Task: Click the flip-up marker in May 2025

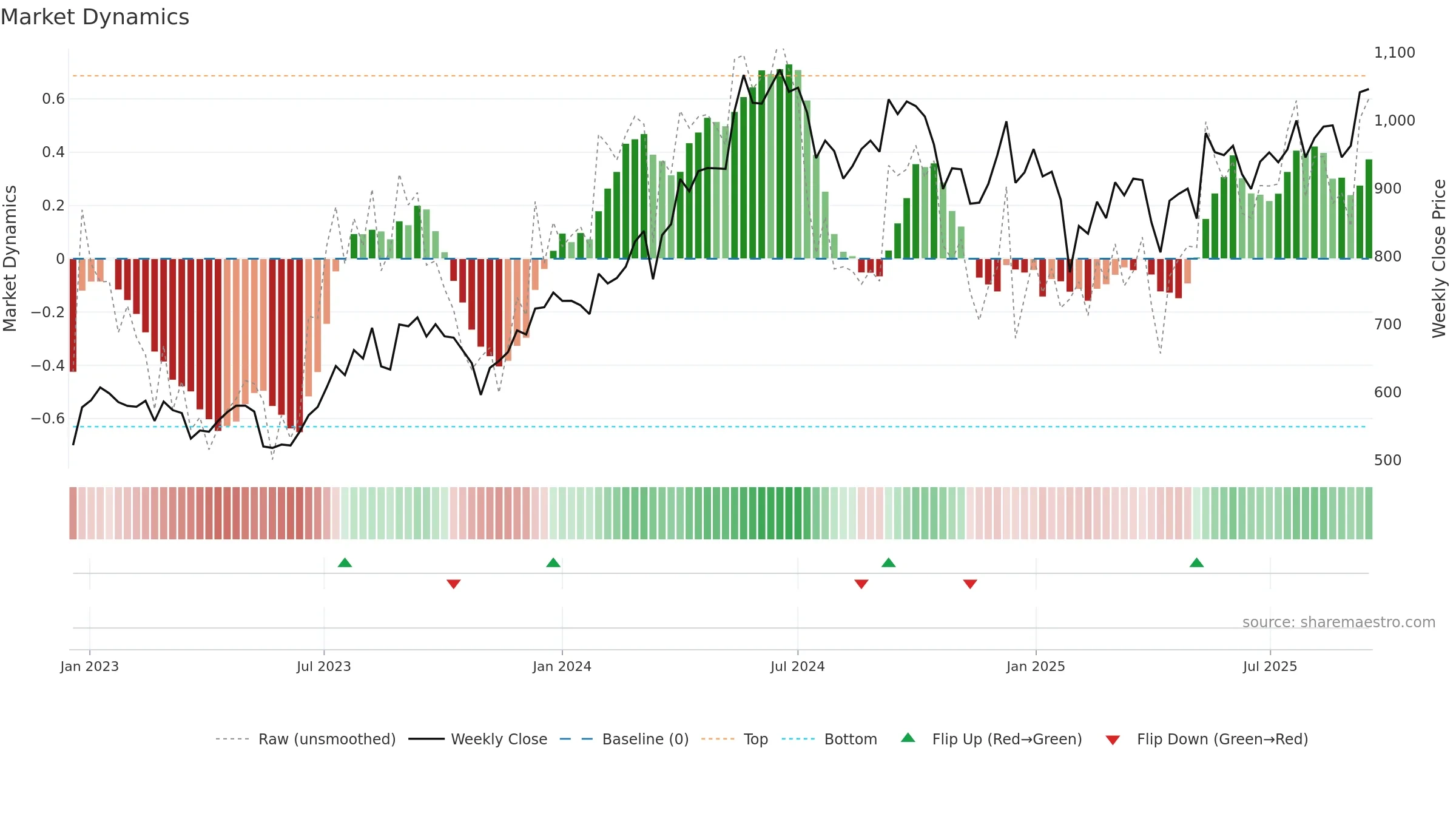Action: 1197,562
